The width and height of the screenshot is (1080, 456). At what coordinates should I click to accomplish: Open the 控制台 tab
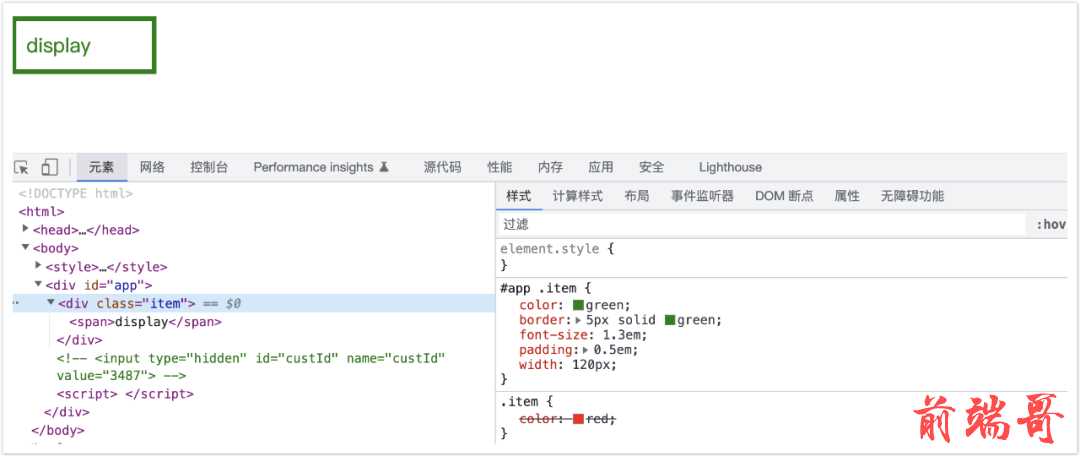[209, 167]
